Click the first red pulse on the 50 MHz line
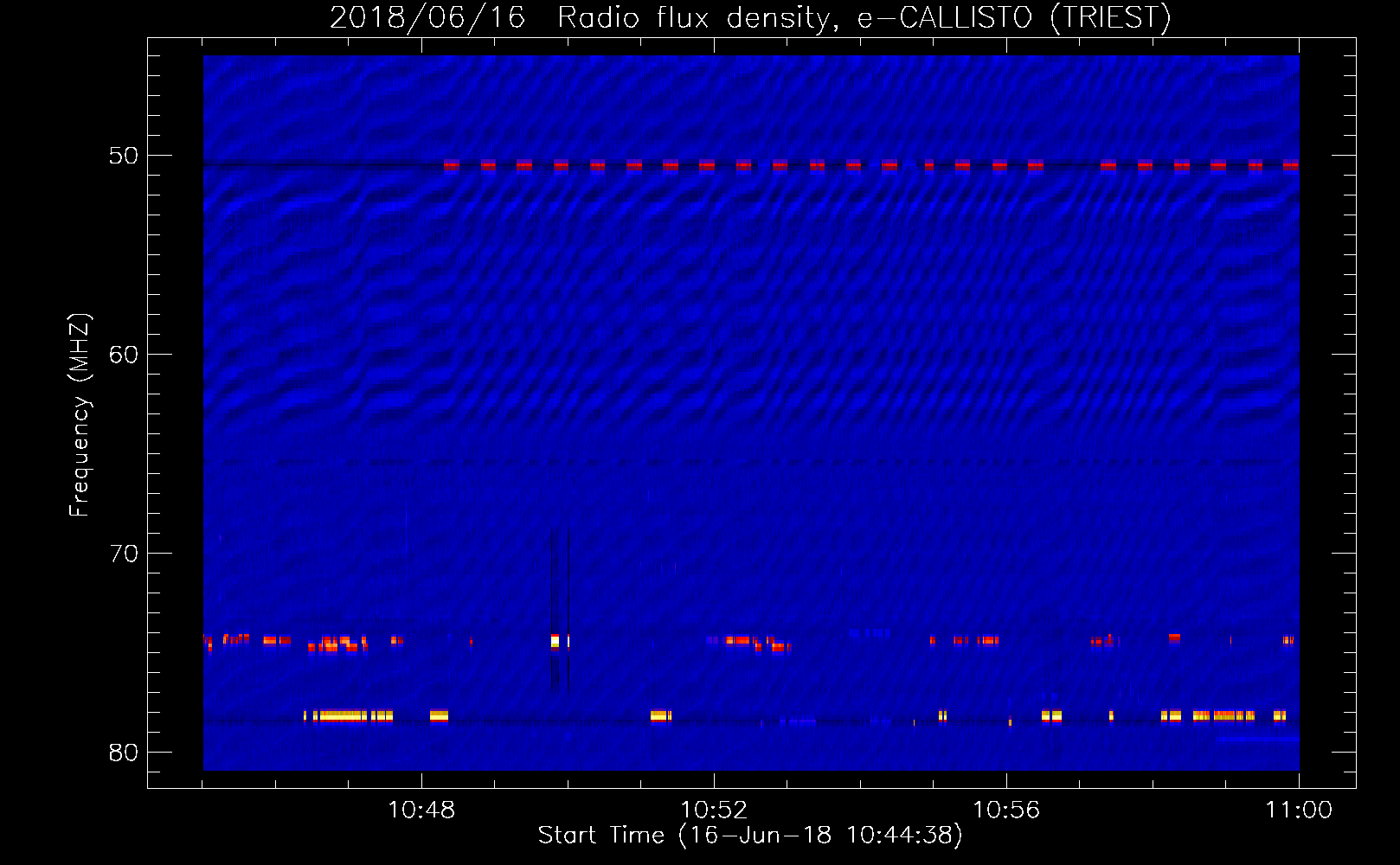The width and height of the screenshot is (1400, 865). 451,165
